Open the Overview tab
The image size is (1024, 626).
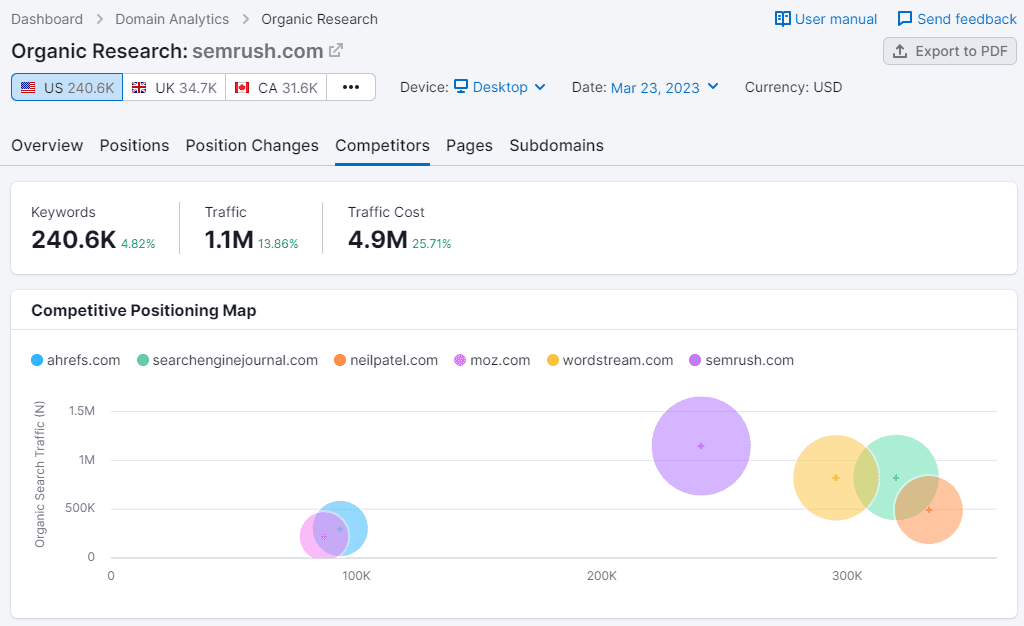[47, 146]
